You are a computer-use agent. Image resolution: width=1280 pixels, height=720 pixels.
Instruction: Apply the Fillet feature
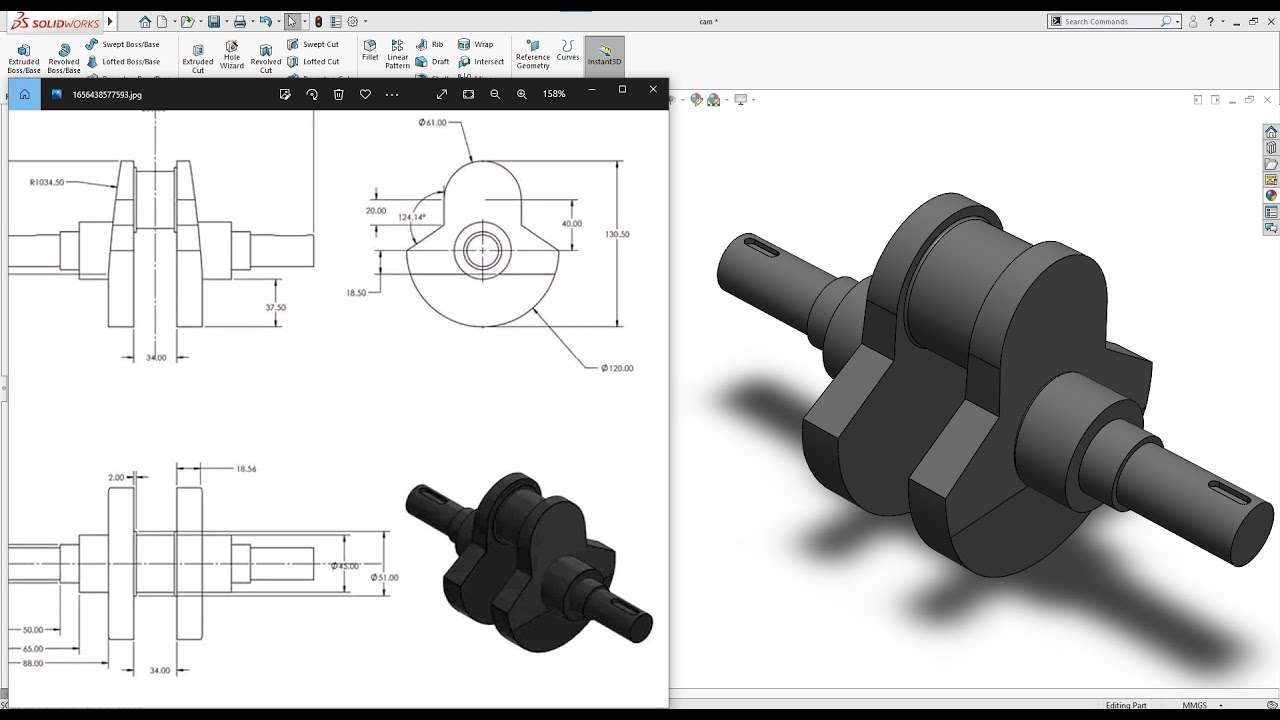(370, 51)
